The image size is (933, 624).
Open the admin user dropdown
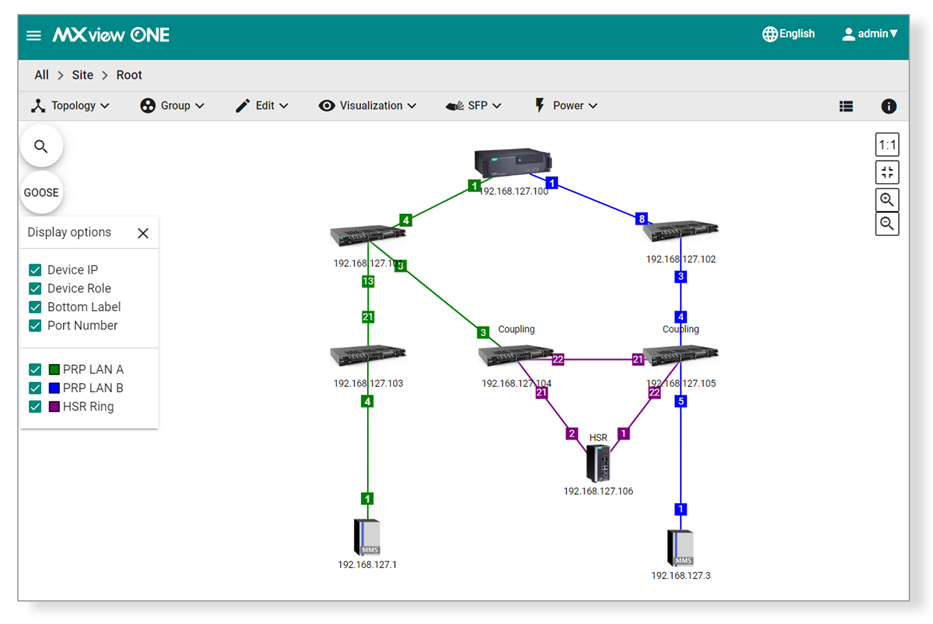pos(869,34)
